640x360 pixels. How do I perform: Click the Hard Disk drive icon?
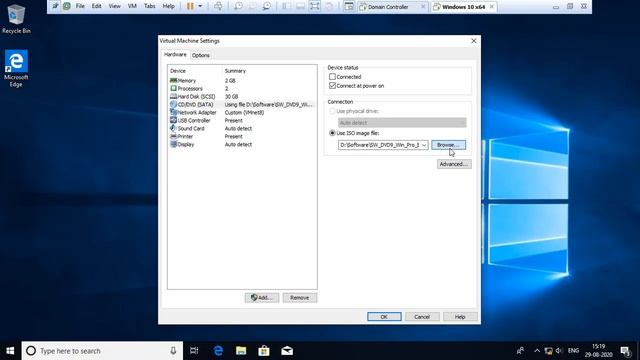click(173, 96)
